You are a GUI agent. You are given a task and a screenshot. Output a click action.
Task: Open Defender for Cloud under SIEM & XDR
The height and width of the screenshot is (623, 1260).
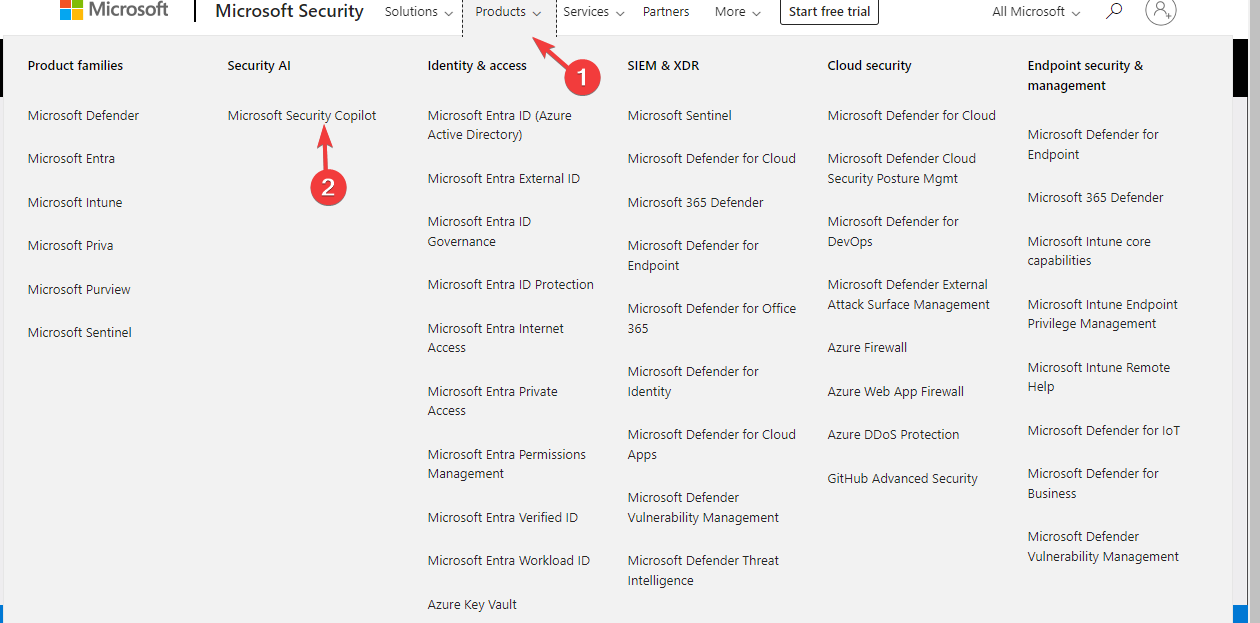pyautogui.click(x=712, y=159)
